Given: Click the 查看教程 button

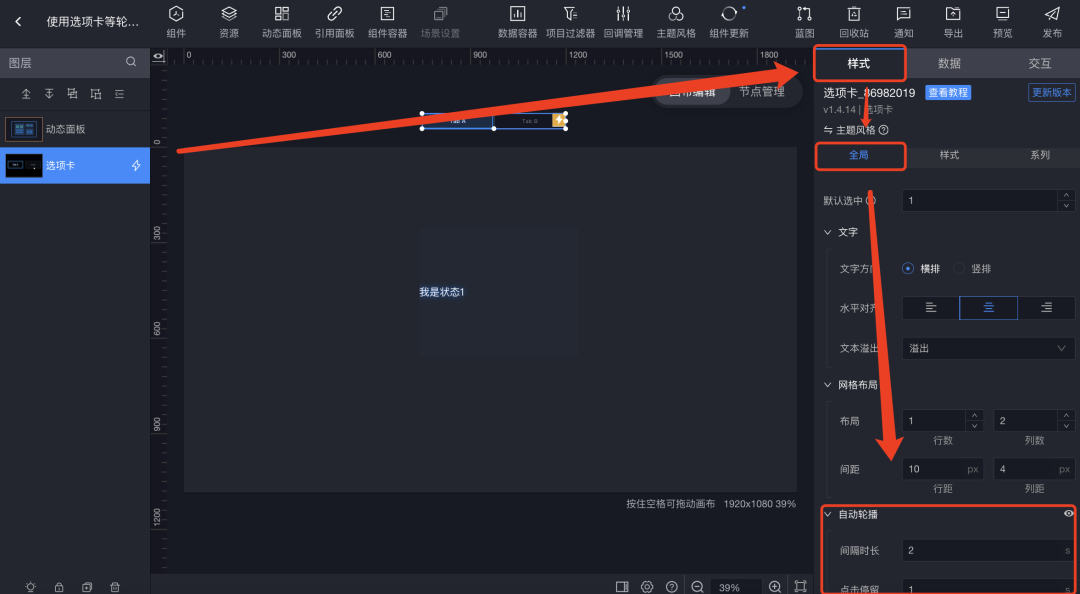Looking at the screenshot, I should point(948,92).
